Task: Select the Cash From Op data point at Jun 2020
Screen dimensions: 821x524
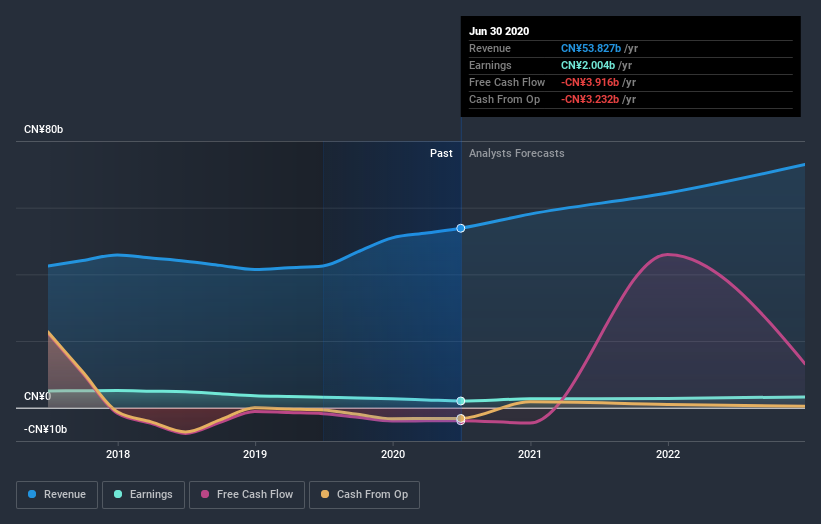Action: tap(461, 418)
